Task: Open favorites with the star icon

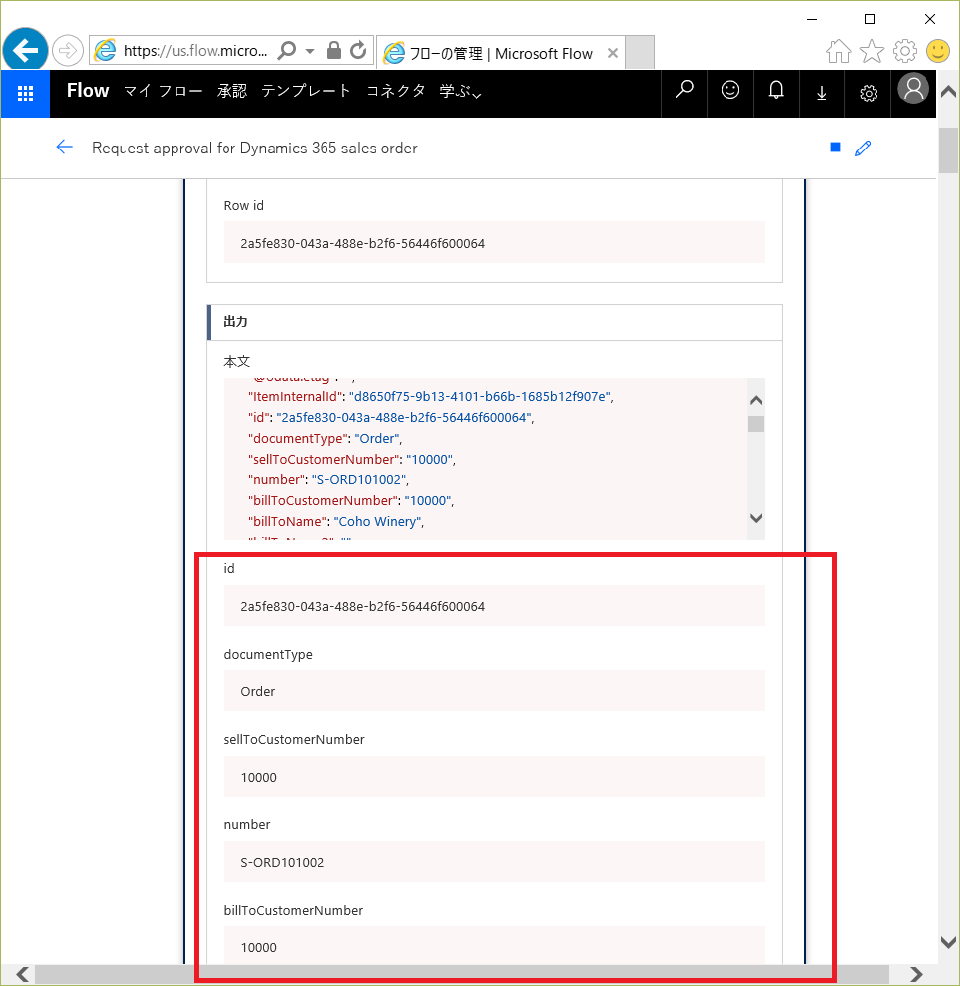Action: (871, 51)
